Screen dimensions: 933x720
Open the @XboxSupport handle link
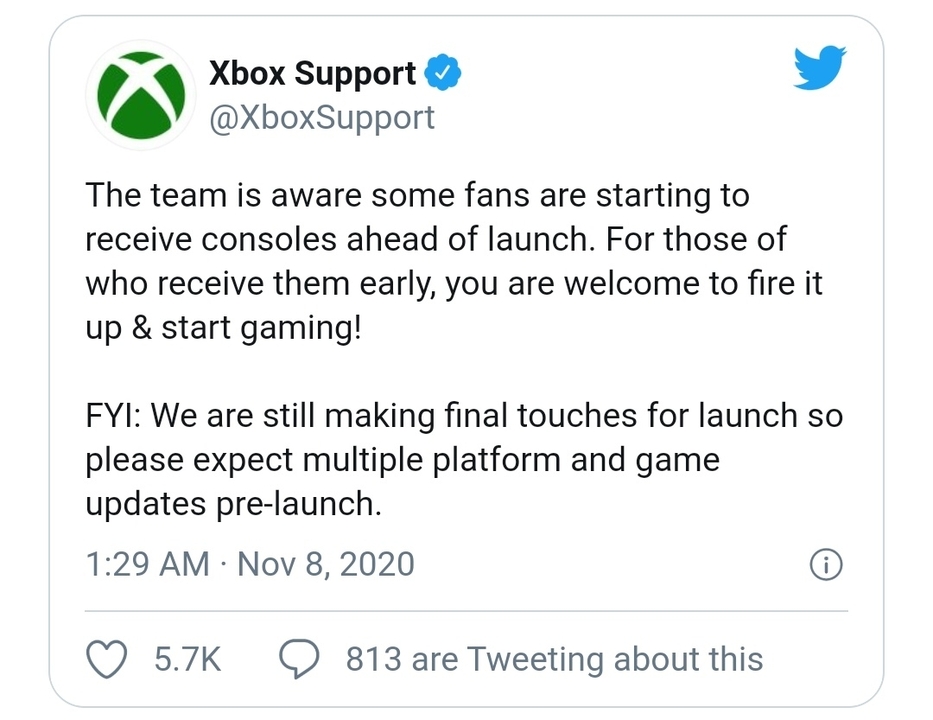pyautogui.click(x=322, y=118)
